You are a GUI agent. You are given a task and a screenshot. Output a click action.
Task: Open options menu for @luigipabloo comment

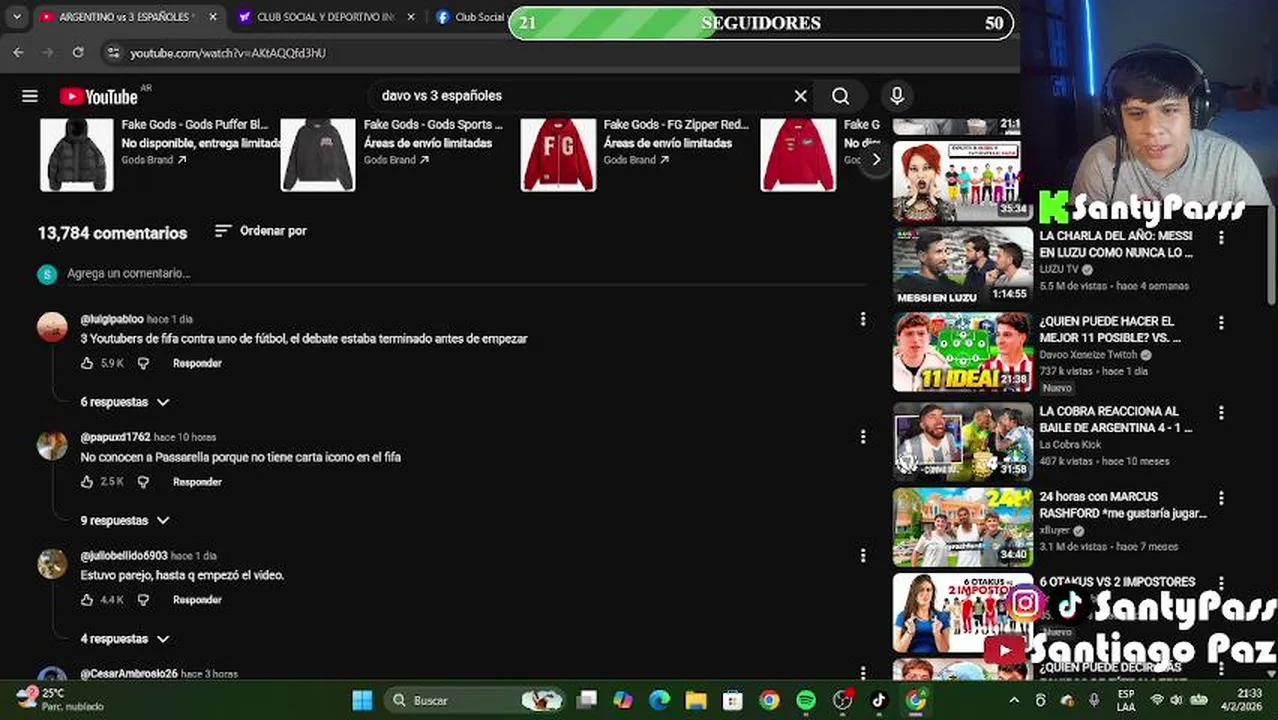point(863,319)
